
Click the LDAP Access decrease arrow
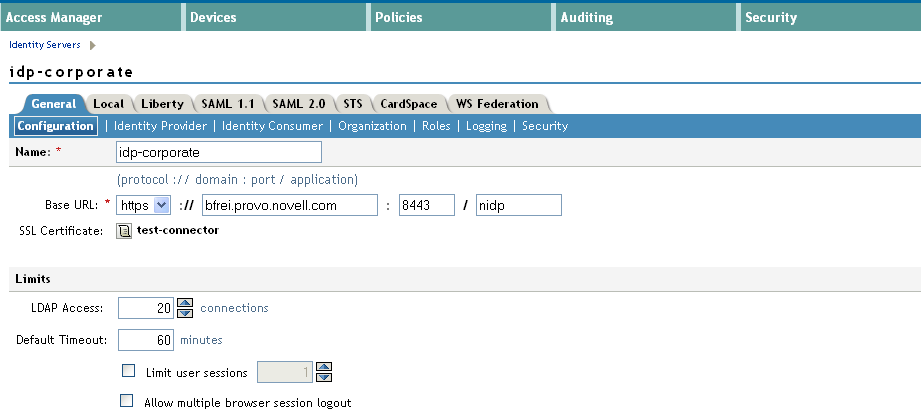click(184, 313)
